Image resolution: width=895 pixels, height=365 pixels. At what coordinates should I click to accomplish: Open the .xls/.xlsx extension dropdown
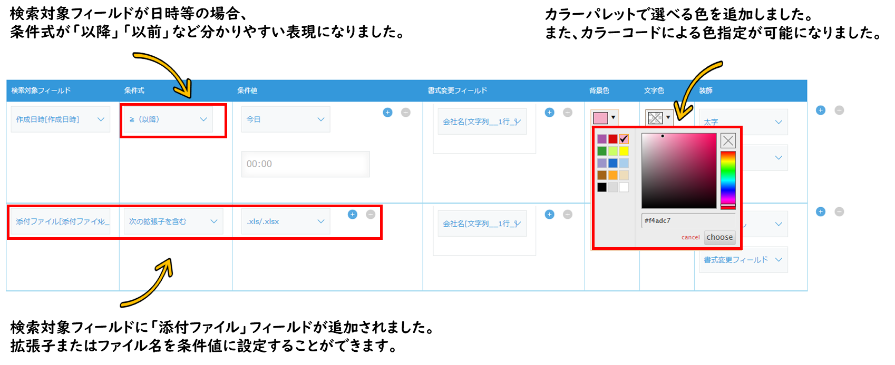tap(285, 221)
